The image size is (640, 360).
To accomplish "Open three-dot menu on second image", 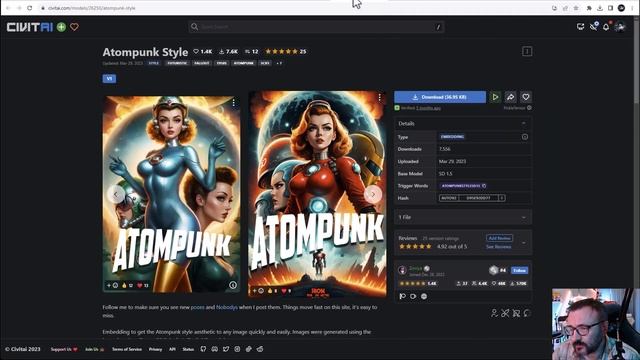I will (x=380, y=97).
